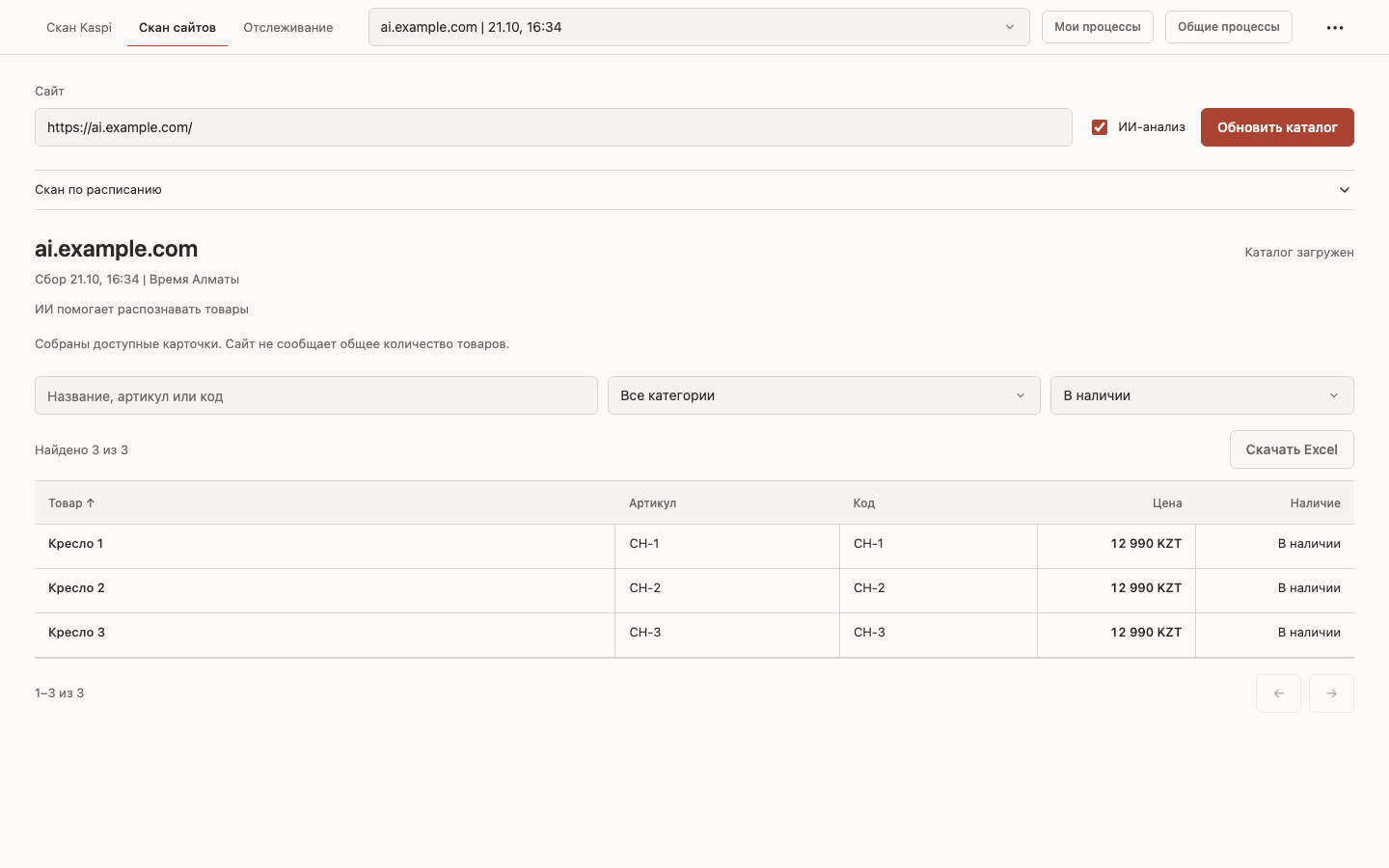Open the Все категории filter dropdown
This screenshot has height=868, width=1389.
click(824, 395)
